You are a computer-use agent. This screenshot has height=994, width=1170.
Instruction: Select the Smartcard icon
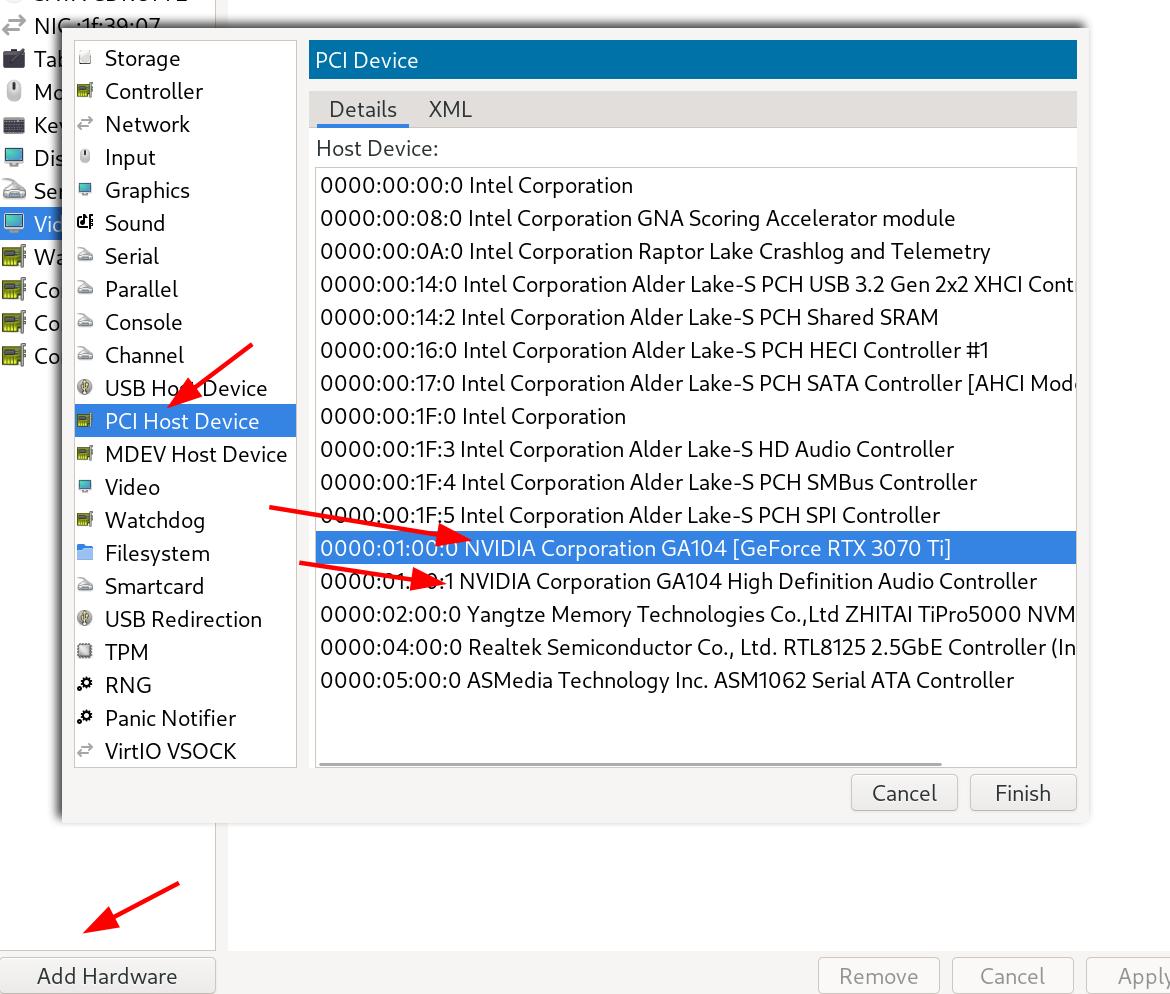tap(85, 586)
